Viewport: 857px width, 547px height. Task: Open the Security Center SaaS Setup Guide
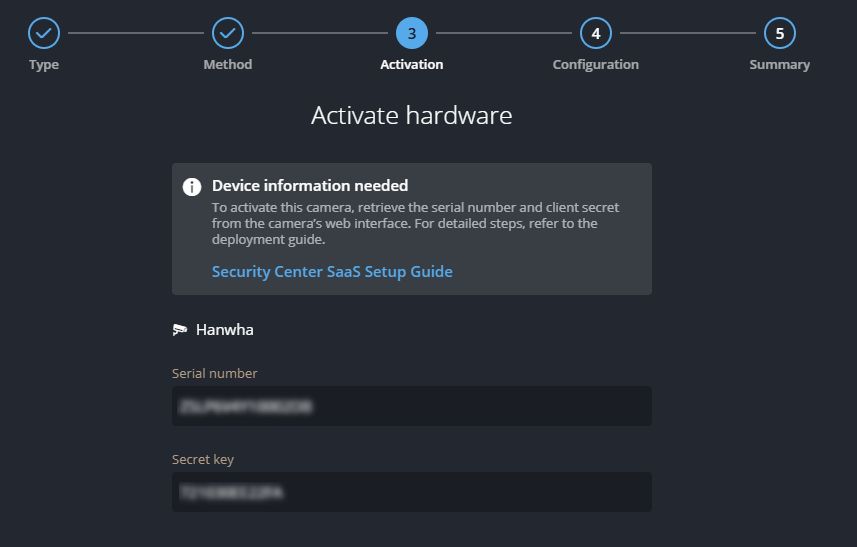click(x=332, y=272)
